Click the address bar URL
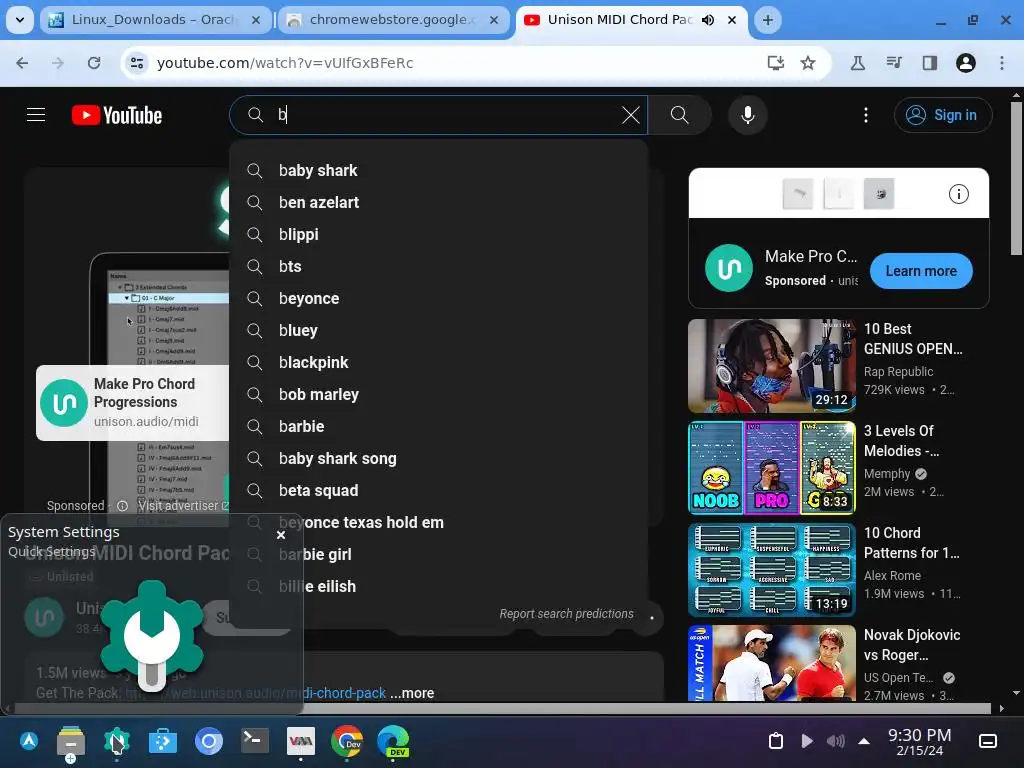 click(285, 63)
